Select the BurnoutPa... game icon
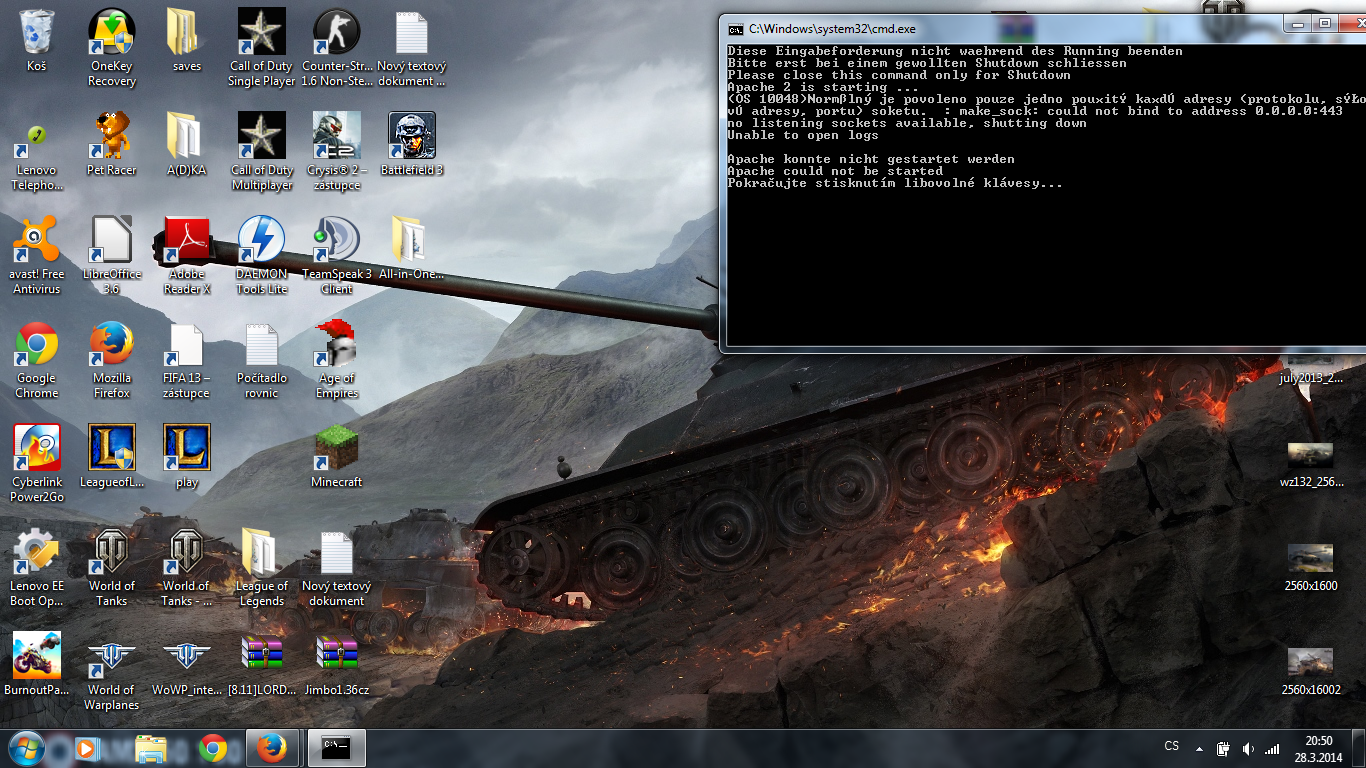This screenshot has height=768, width=1366. [37, 665]
